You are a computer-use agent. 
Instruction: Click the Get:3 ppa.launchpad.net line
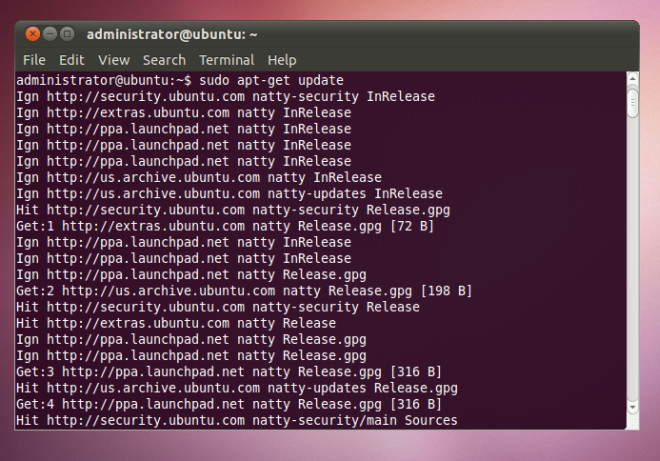pos(229,372)
